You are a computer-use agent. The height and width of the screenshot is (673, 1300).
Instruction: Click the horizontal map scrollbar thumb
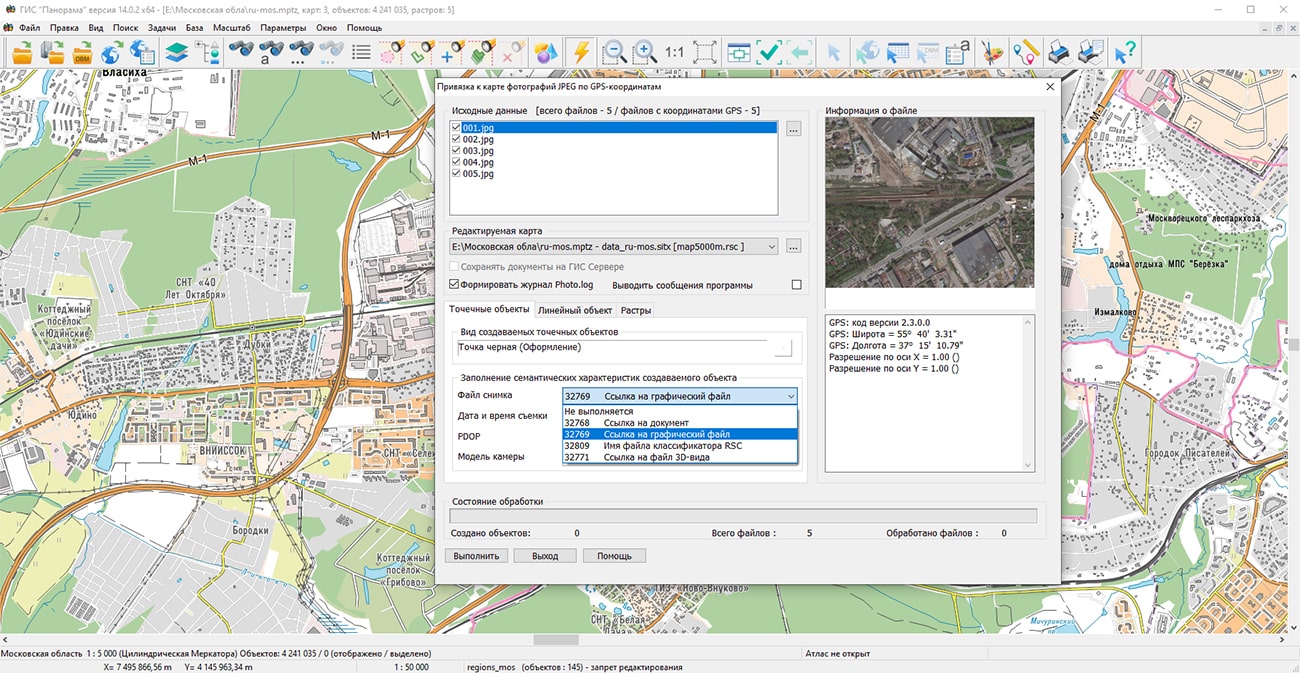tap(556, 640)
